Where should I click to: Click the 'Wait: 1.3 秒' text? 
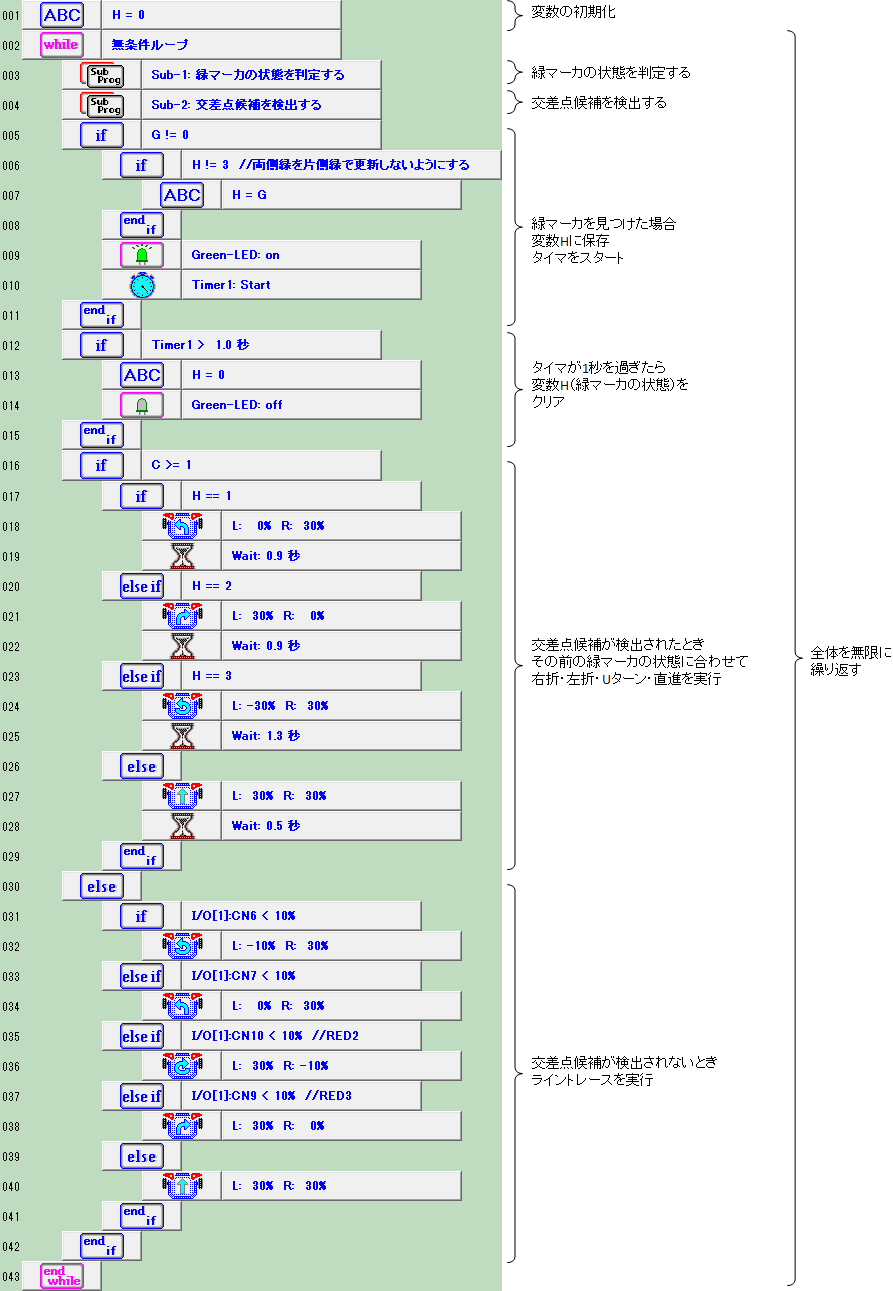(265, 735)
